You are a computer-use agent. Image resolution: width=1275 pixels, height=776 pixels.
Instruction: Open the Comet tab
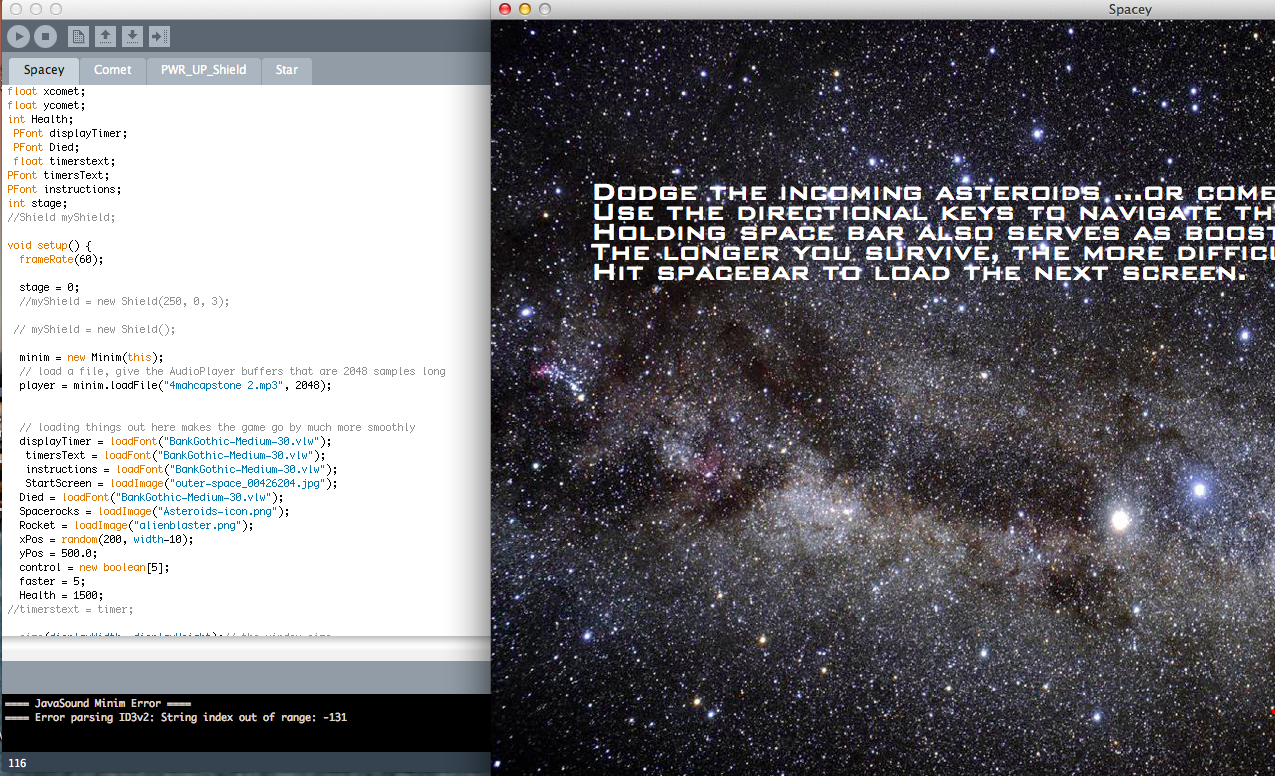click(x=113, y=70)
